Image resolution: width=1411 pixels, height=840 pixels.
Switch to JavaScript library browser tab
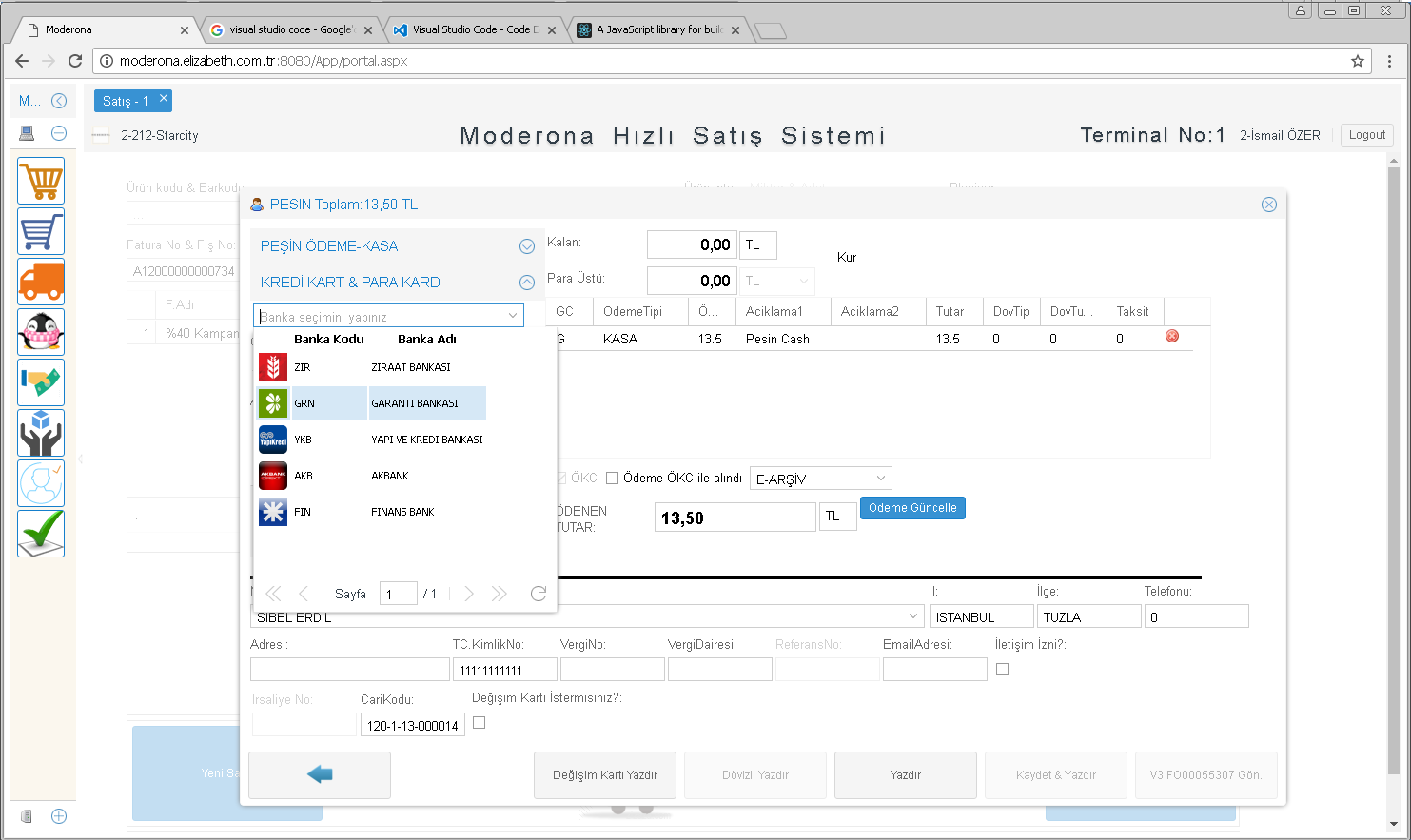pos(658,29)
